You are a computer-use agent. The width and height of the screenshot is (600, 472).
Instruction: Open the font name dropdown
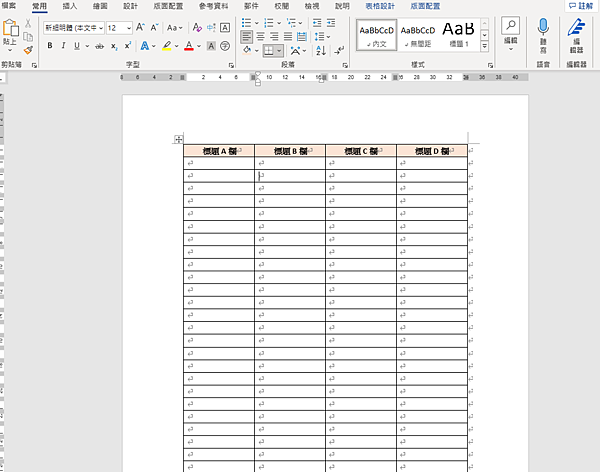(x=101, y=28)
